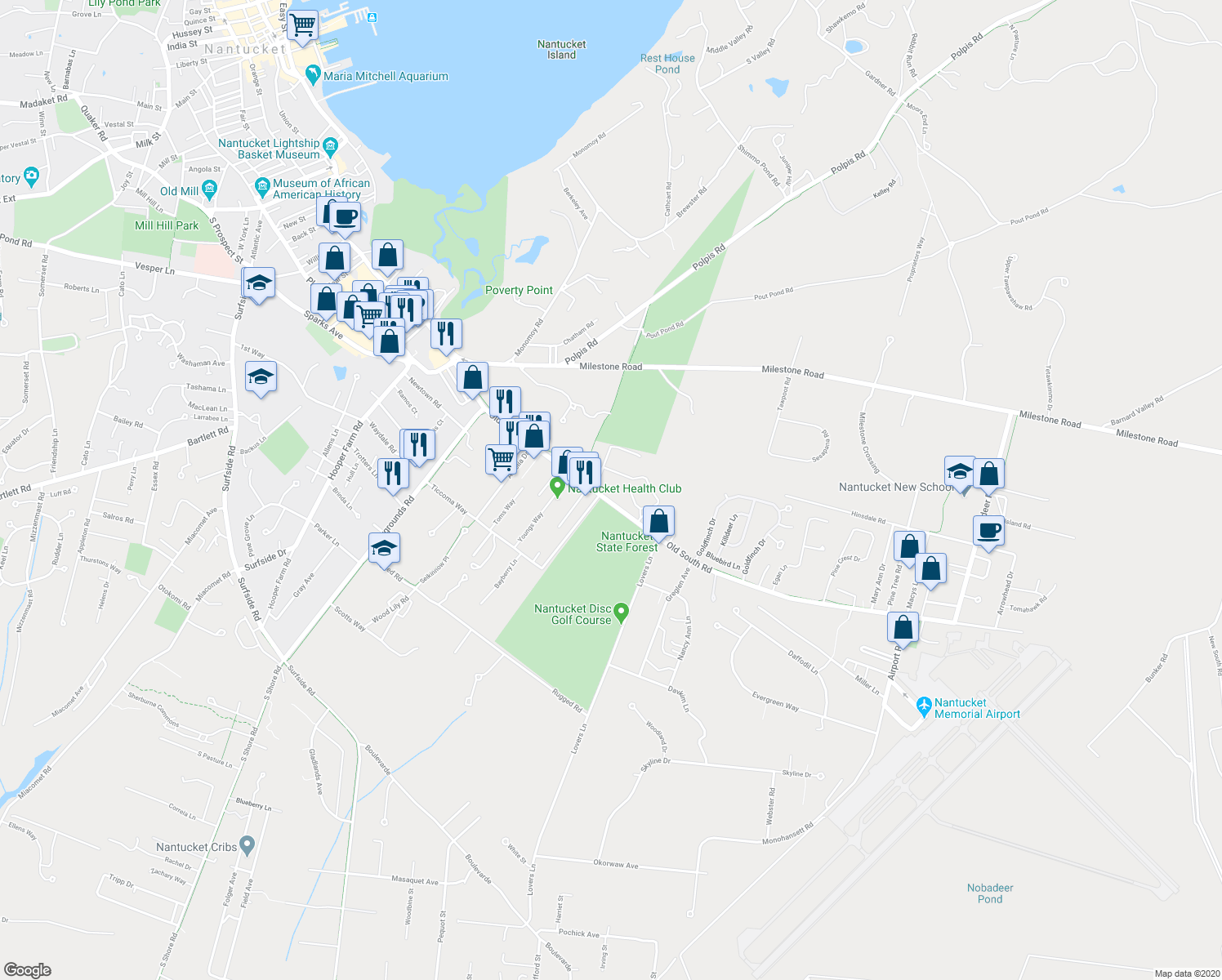The height and width of the screenshot is (980, 1222).
Task: Click the Monohansett Rd street label
Action: pyautogui.click(x=788, y=834)
